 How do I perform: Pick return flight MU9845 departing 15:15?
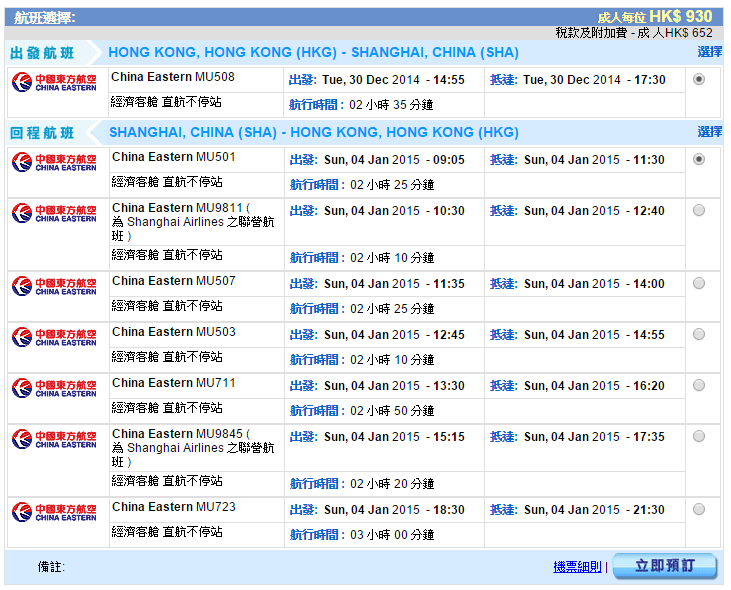coord(698,436)
